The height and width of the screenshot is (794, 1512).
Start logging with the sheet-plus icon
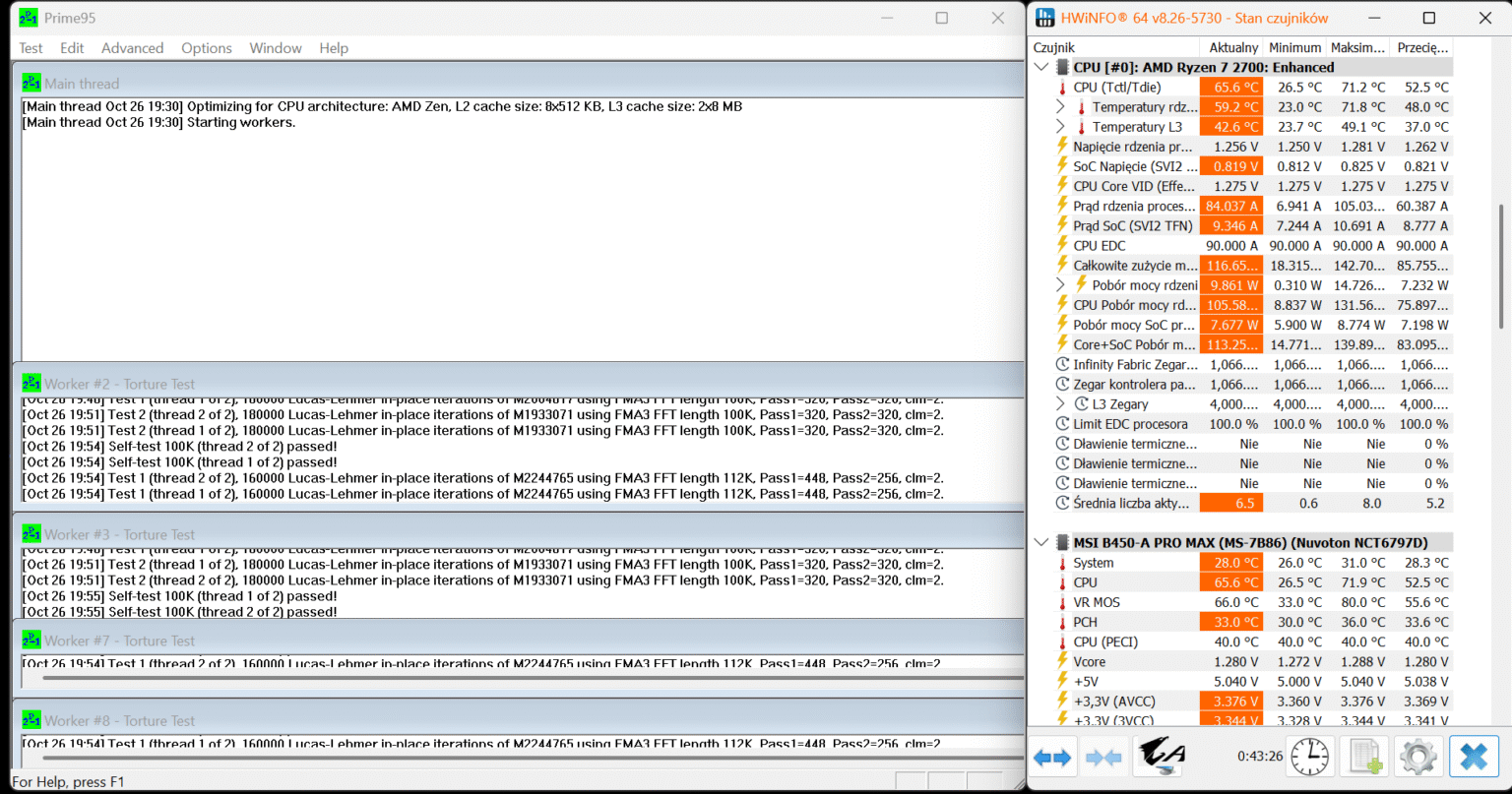tap(1363, 757)
